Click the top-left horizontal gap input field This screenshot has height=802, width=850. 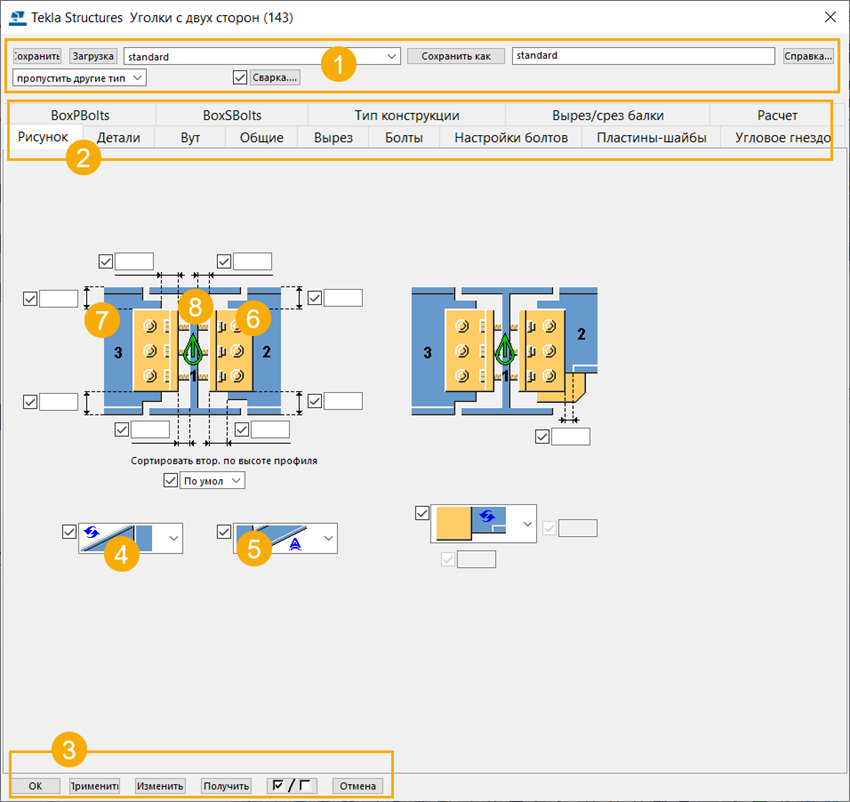click(134, 261)
